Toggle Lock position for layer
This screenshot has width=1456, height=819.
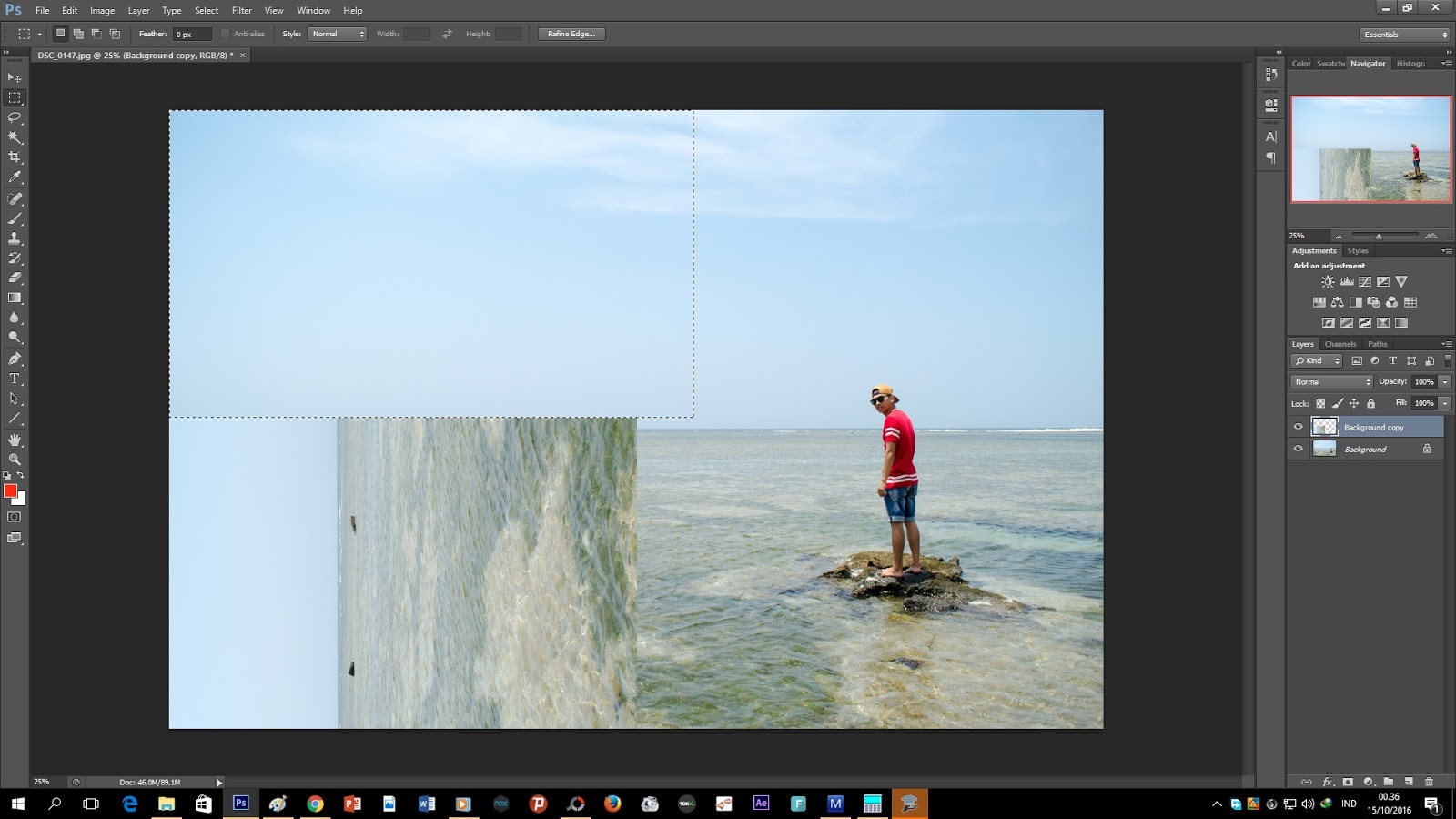[x=1354, y=403]
